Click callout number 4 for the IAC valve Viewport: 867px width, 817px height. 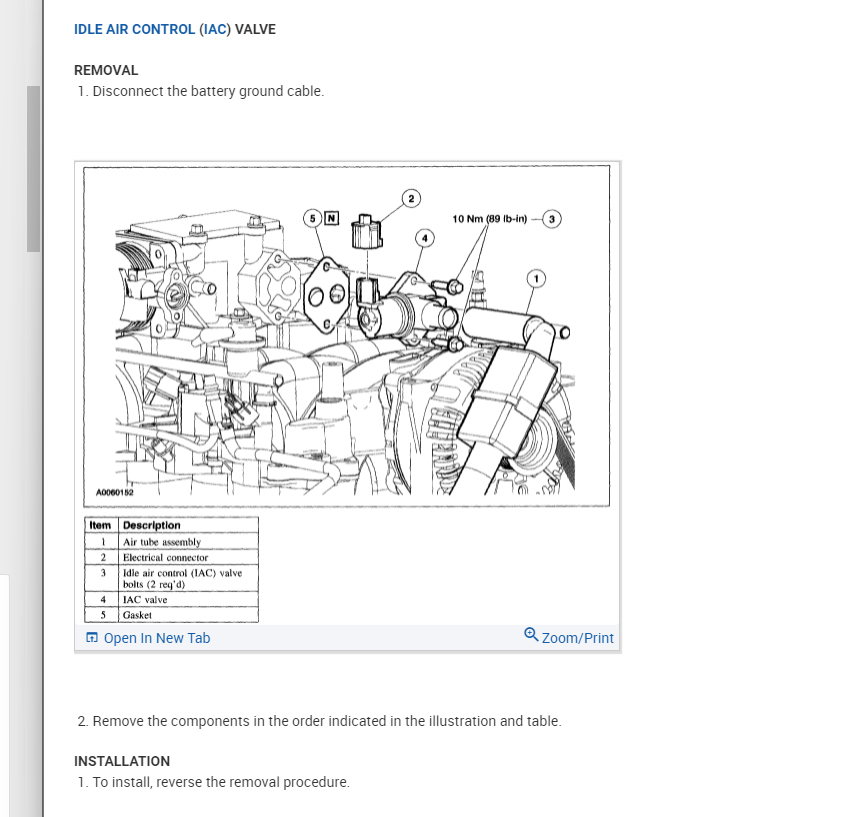[425, 238]
